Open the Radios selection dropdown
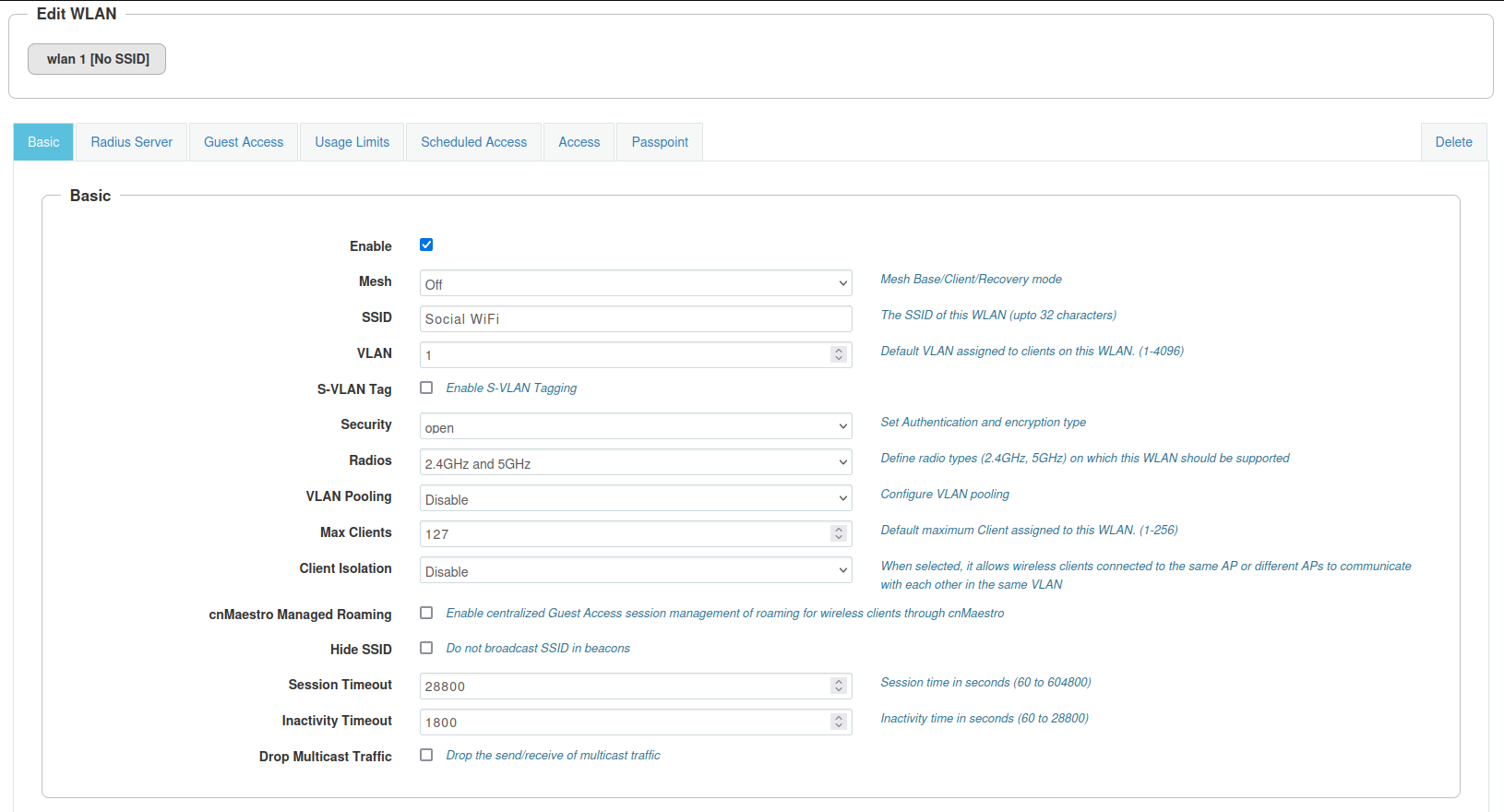This screenshot has width=1504, height=812. [x=635, y=462]
